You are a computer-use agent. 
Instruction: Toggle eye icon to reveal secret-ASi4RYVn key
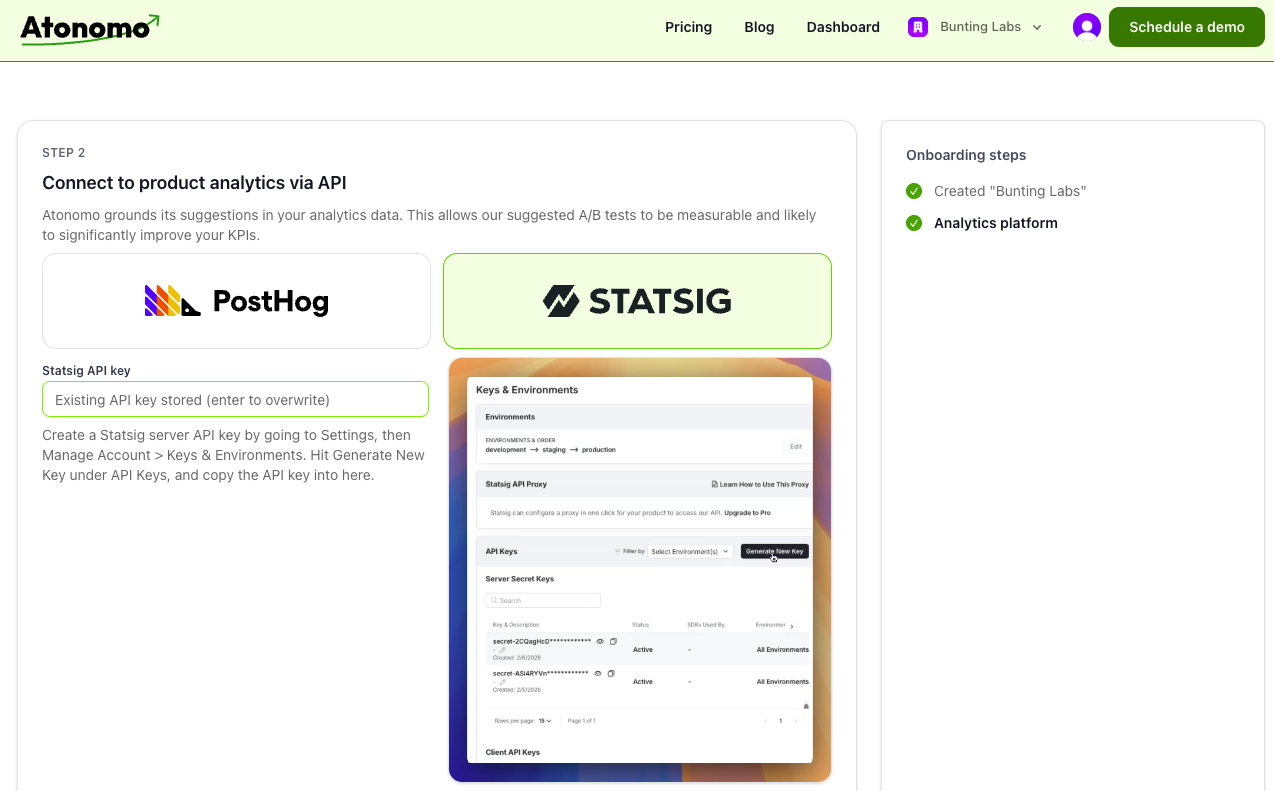(x=597, y=673)
